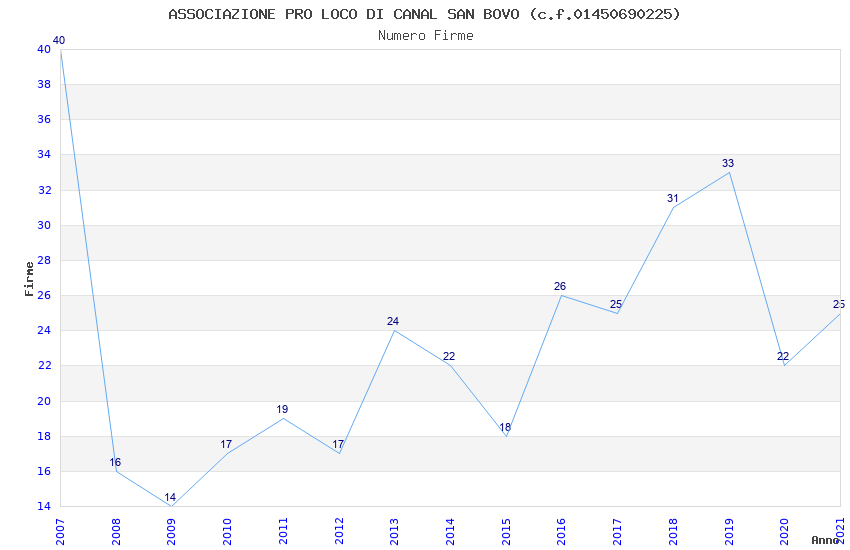Click the data label 25 for year 2017
Image resolution: width=850 pixels, height=550 pixels.
click(616, 304)
